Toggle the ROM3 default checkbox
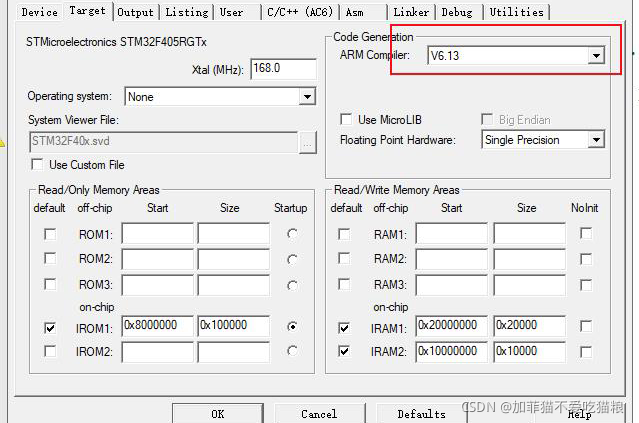 [x=50, y=284]
